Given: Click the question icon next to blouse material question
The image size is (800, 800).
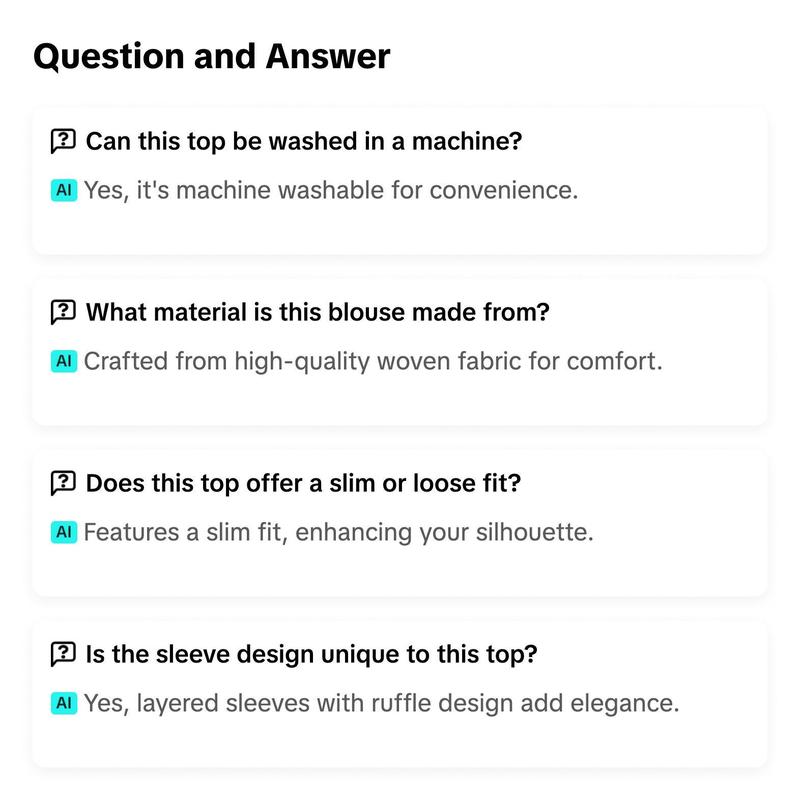Looking at the screenshot, I should [x=63, y=312].
